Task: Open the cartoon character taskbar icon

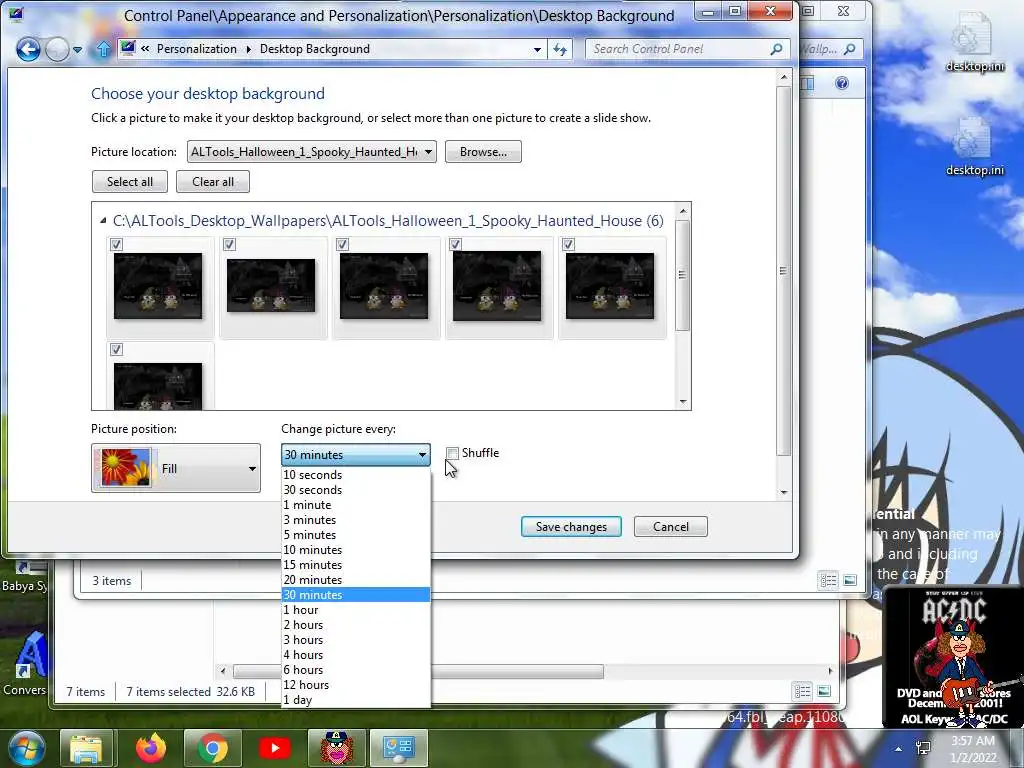Action: (336, 748)
